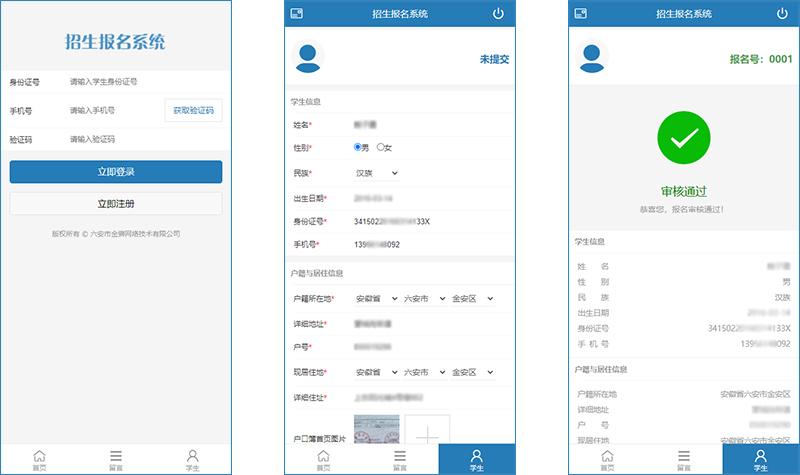
Task: Select the 男 gender radio button
Action: pos(358,148)
